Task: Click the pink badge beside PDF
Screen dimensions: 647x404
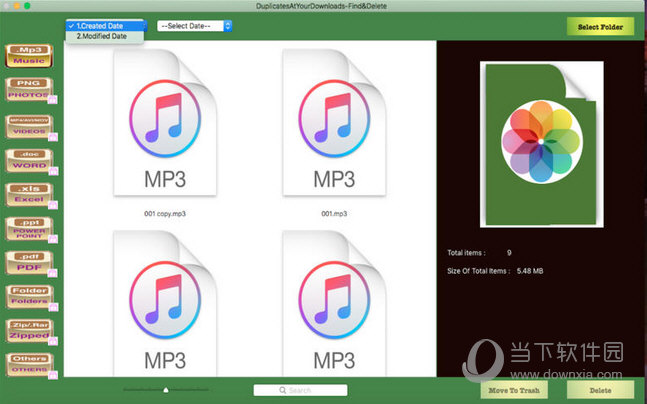Action: click(53, 273)
